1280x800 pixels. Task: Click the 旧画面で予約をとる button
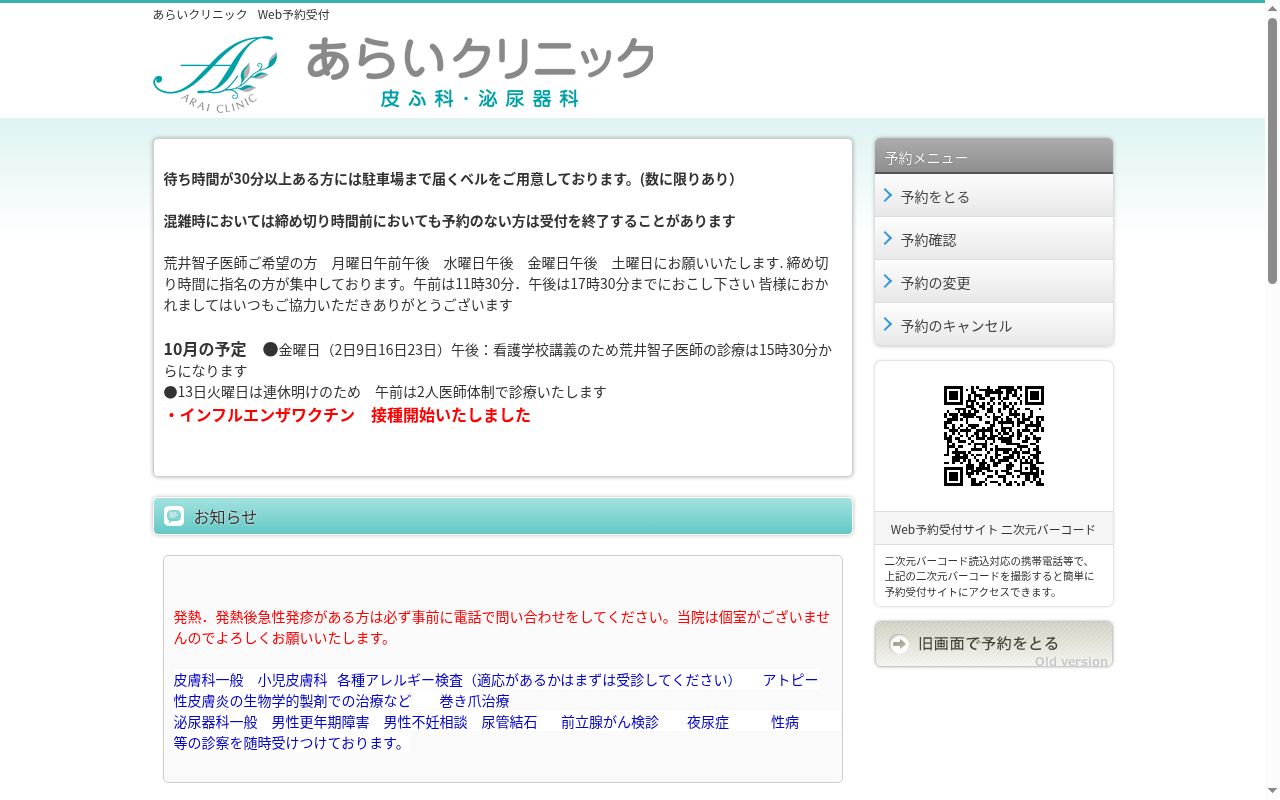pyautogui.click(x=994, y=644)
